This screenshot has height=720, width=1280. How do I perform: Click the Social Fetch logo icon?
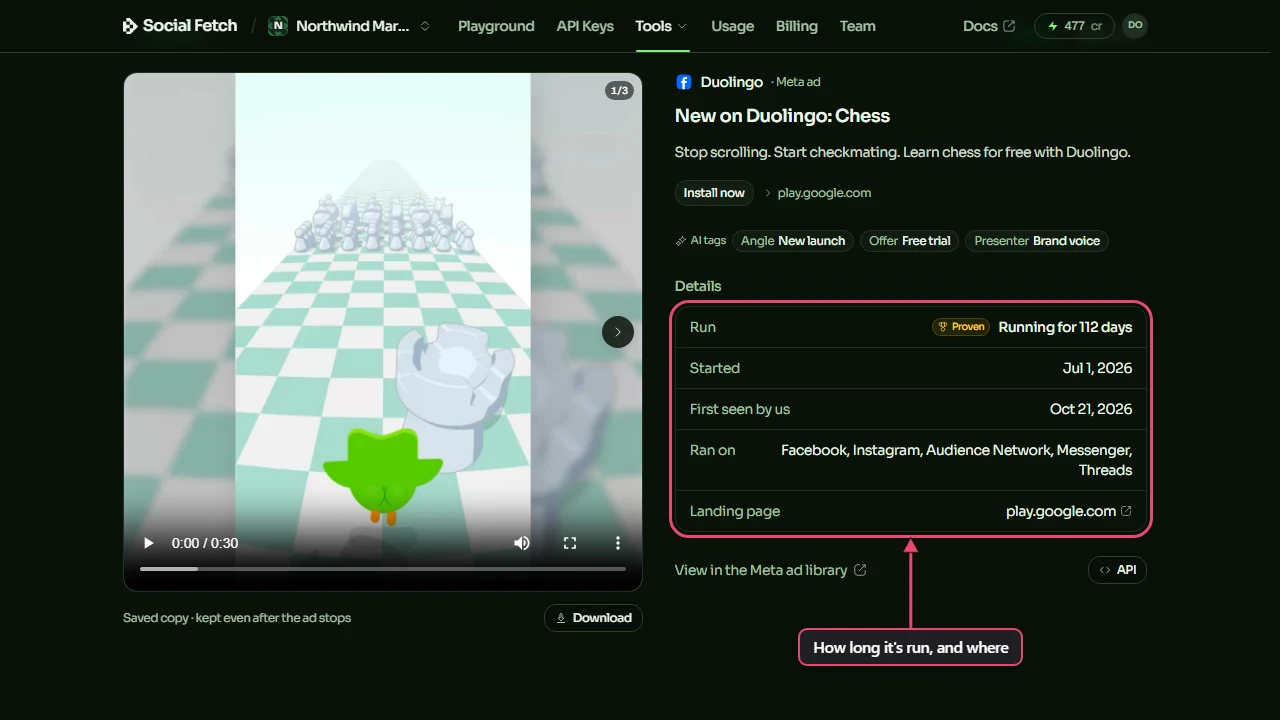pos(130,26)
